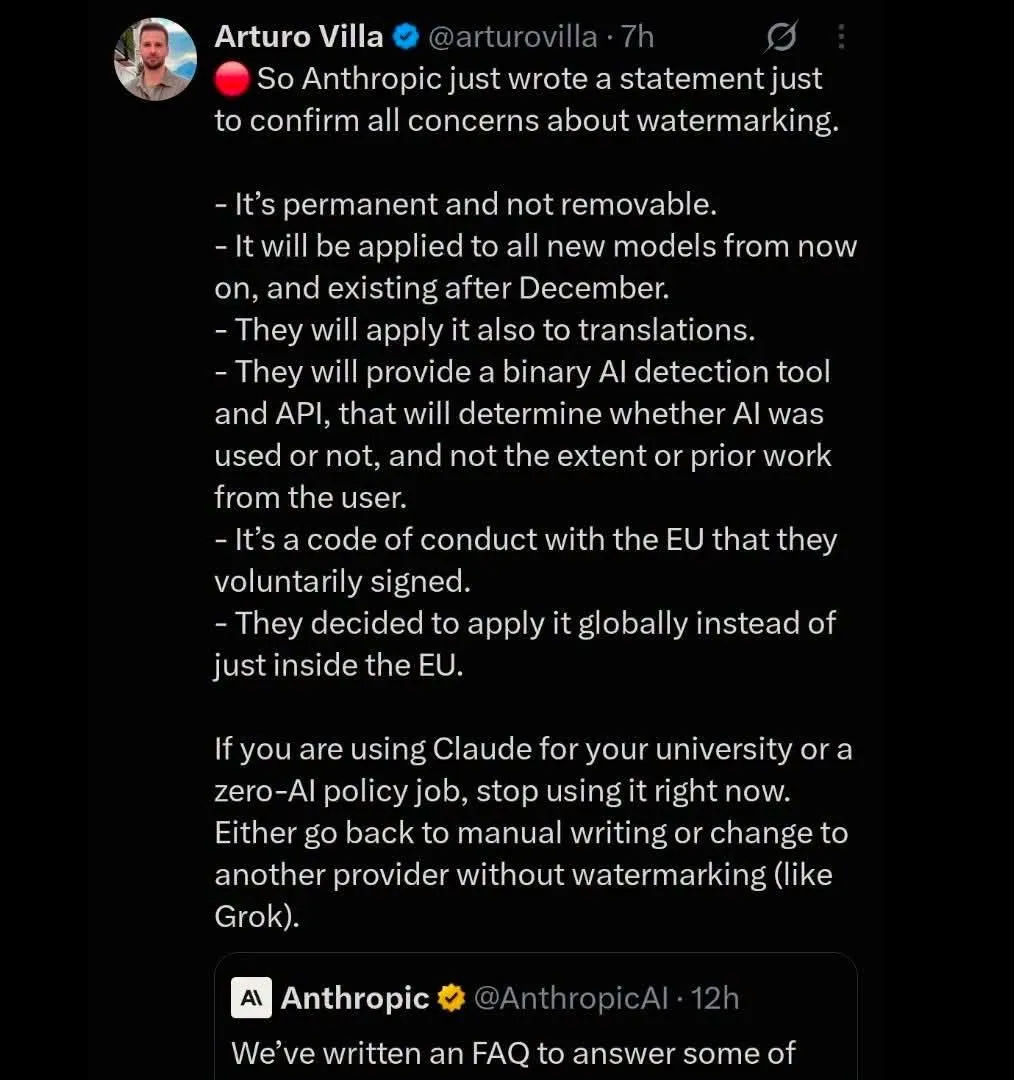Click the blue verified badge beside Arturo Villa
Screen dimensions: 1014x1080
pyautogui.click(x=406, y=37)
